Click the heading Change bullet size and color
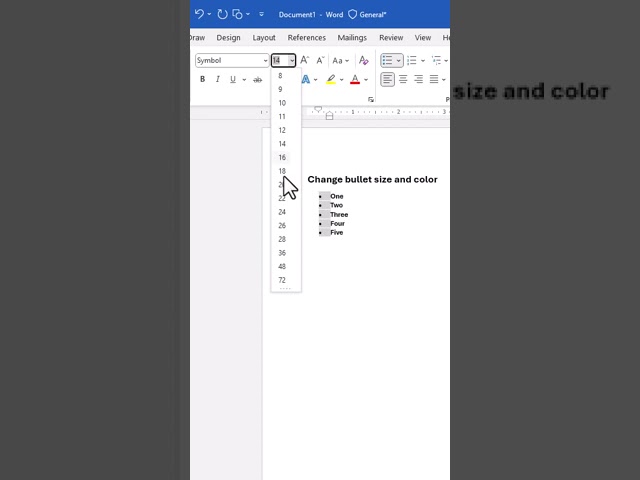 (372, 180)
